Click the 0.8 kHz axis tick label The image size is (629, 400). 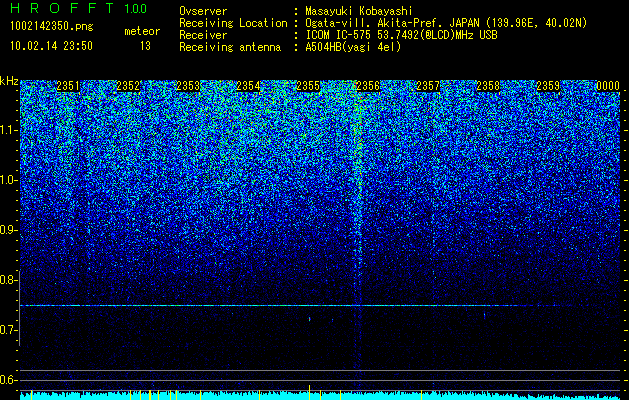[x=8, y=280]
